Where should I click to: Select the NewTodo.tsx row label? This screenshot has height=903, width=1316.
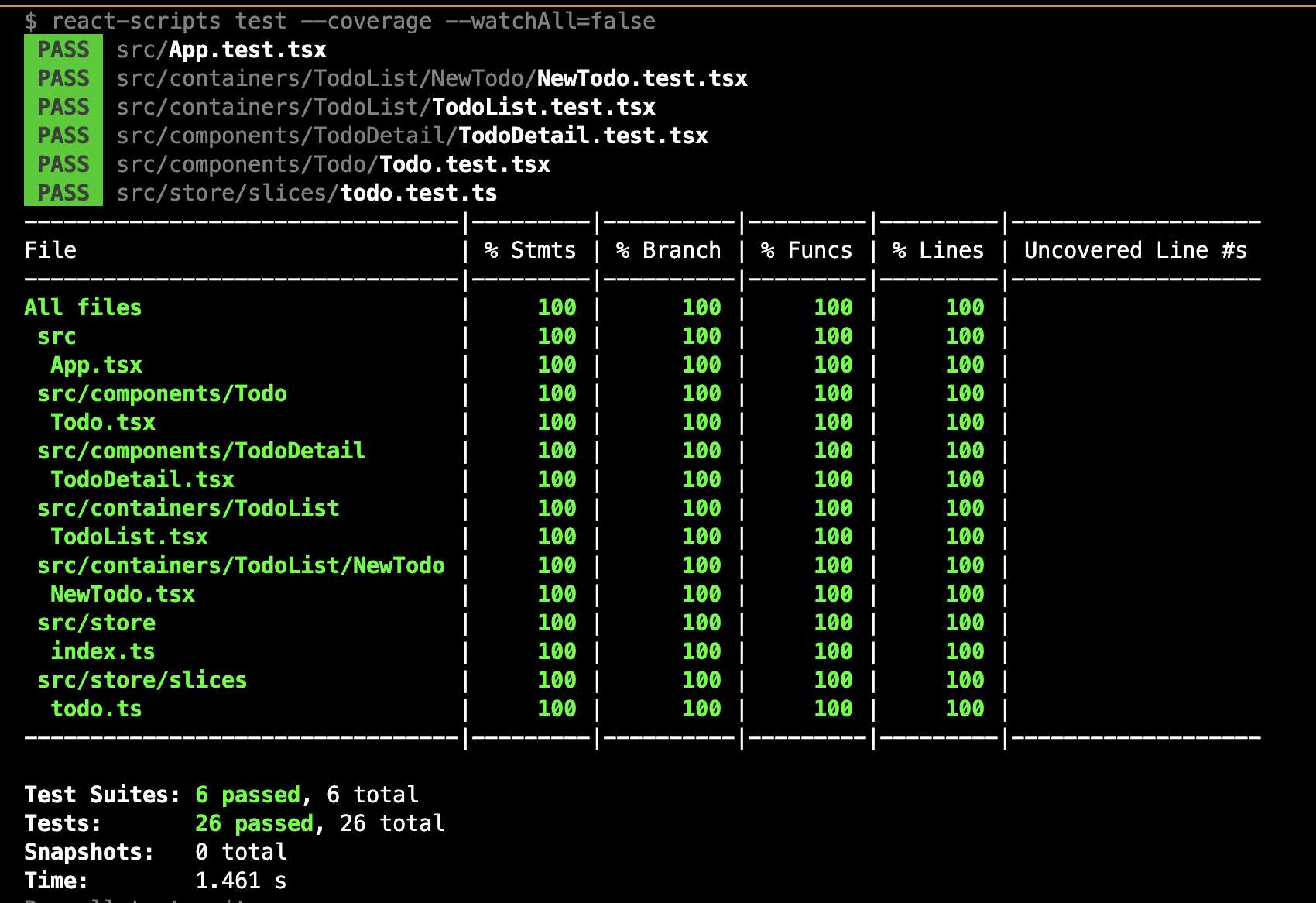[122, 594]
